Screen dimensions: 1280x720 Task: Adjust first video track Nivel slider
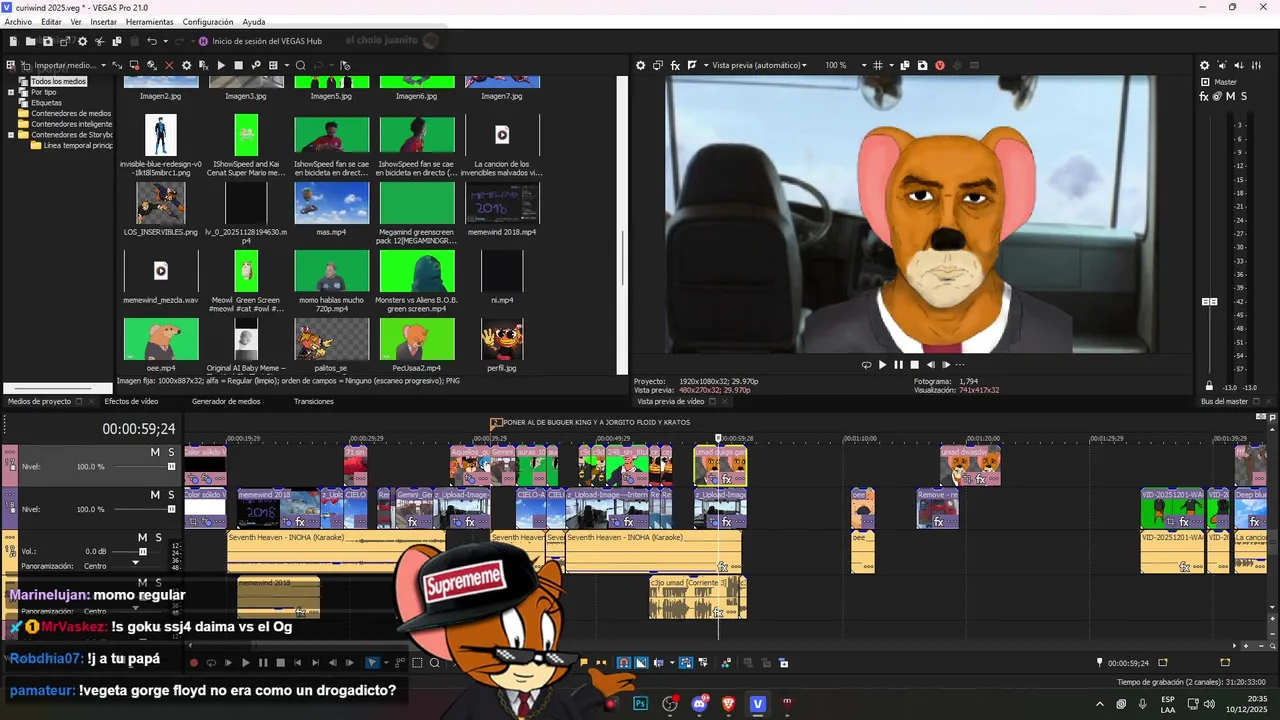[x=171, y=466]
